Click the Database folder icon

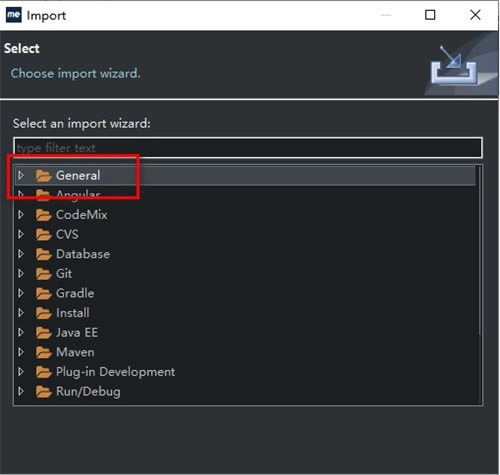pyautogui.click(x=43, y=254)
